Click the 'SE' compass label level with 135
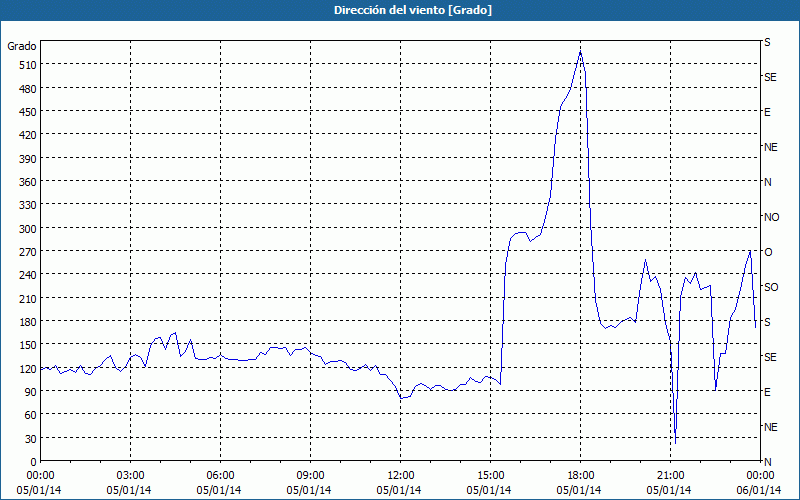This screenshot has width=800, height=500. (x=770, y=357)
